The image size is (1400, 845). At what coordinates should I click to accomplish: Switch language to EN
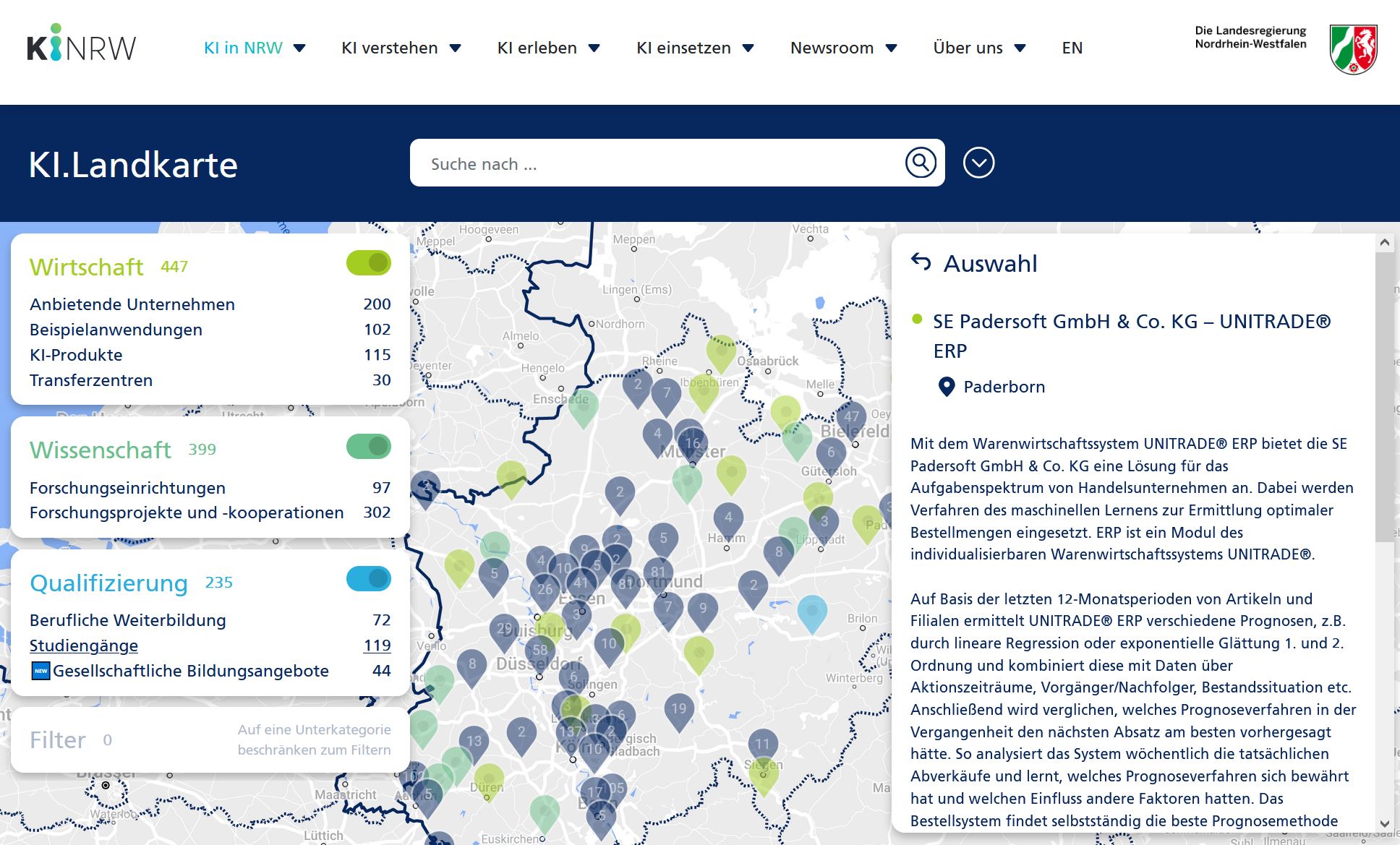click(x=1072, y=48)
